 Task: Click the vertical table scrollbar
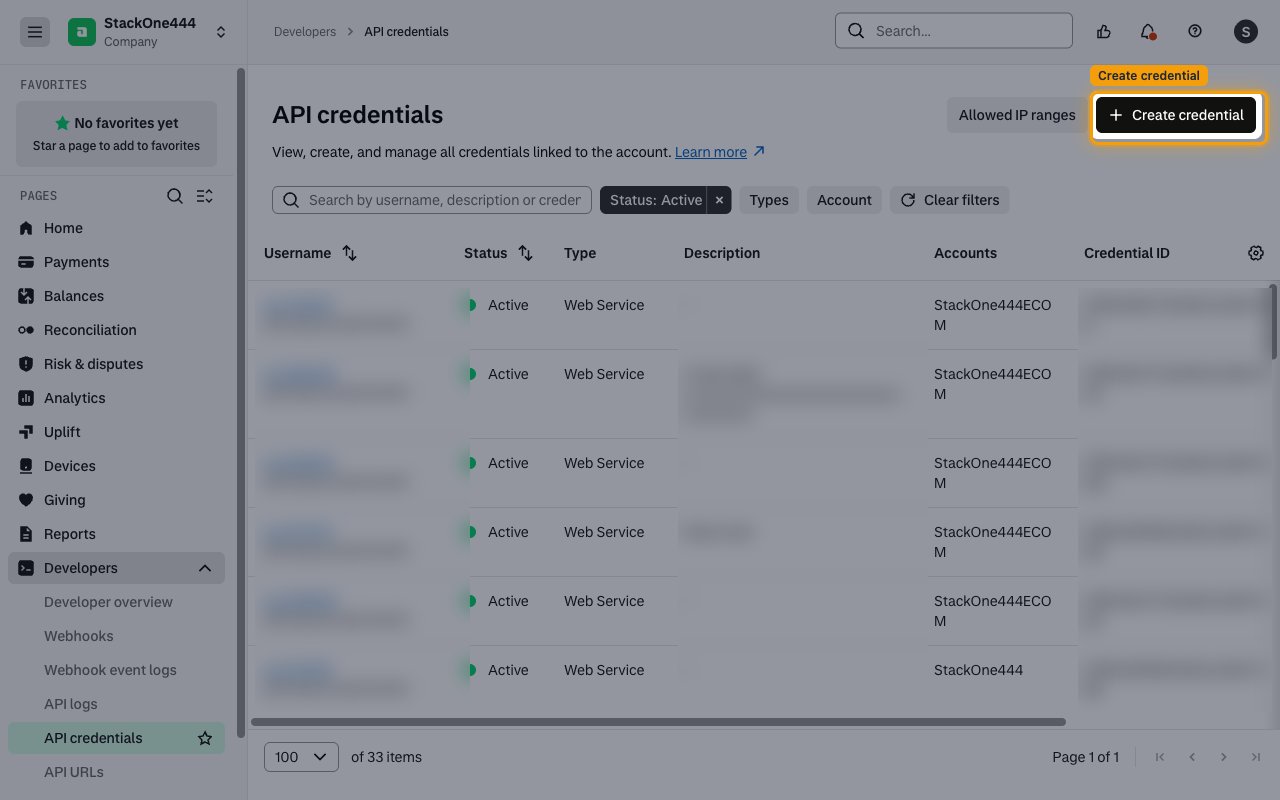[x=1273, y=322]
